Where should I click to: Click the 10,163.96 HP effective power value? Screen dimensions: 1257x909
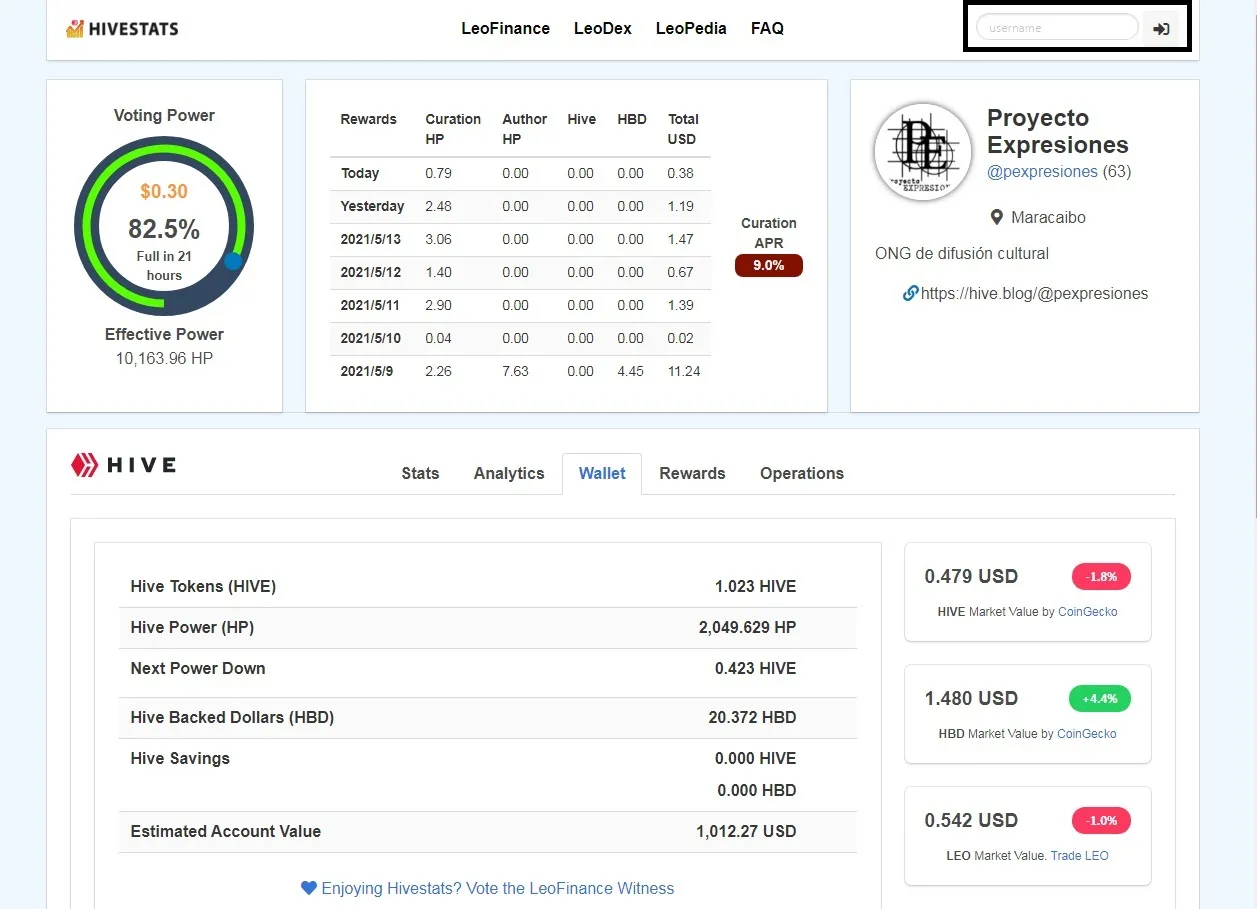[164, 358]
